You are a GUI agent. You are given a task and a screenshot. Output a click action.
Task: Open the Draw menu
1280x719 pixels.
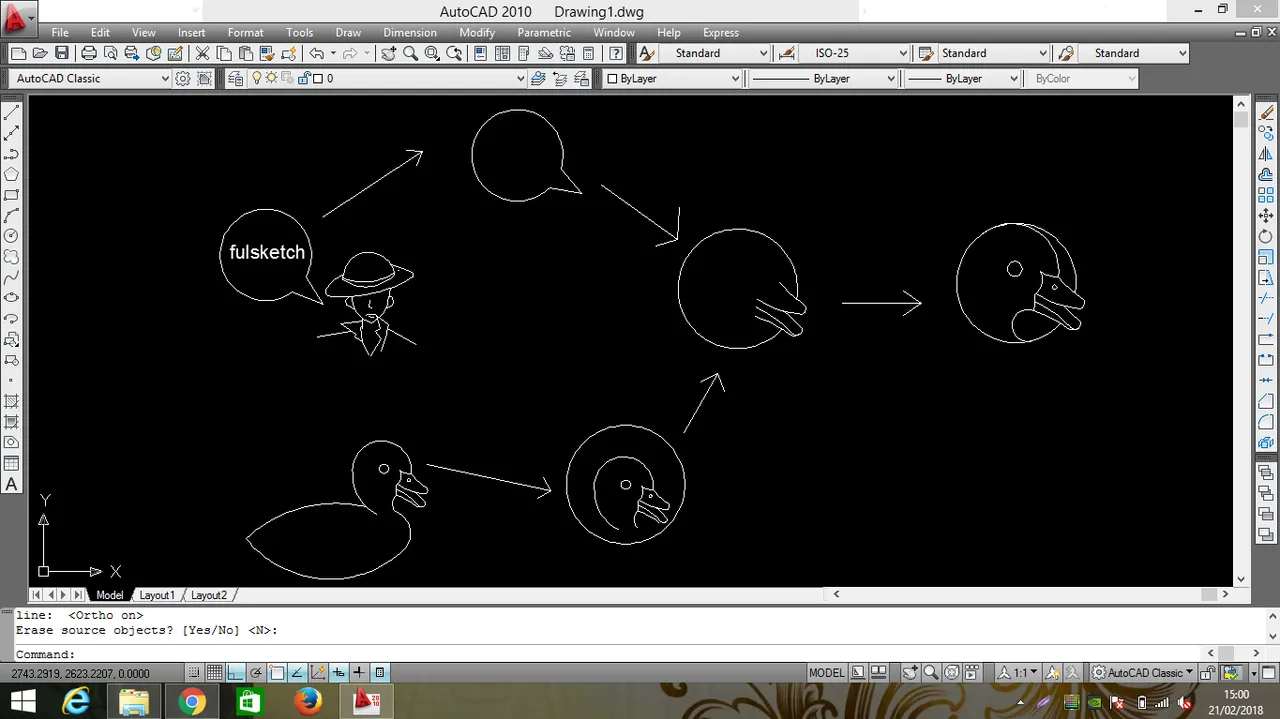(348, 32)
